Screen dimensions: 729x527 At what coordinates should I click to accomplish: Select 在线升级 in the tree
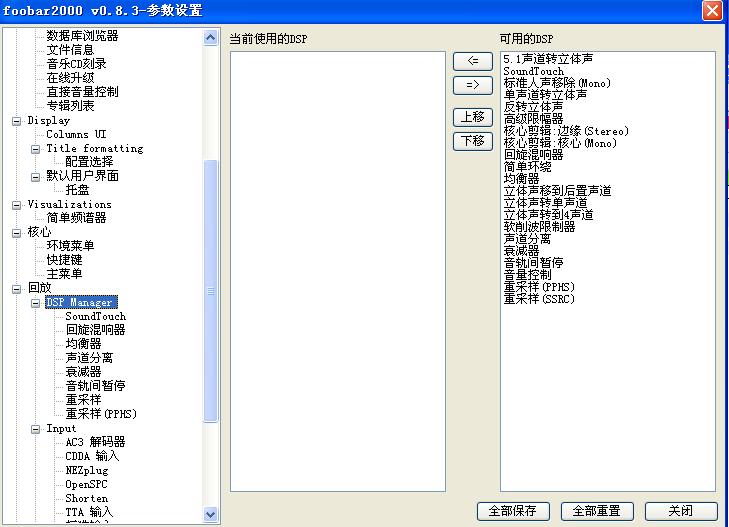pyautogui.click(x=70, y=78)
